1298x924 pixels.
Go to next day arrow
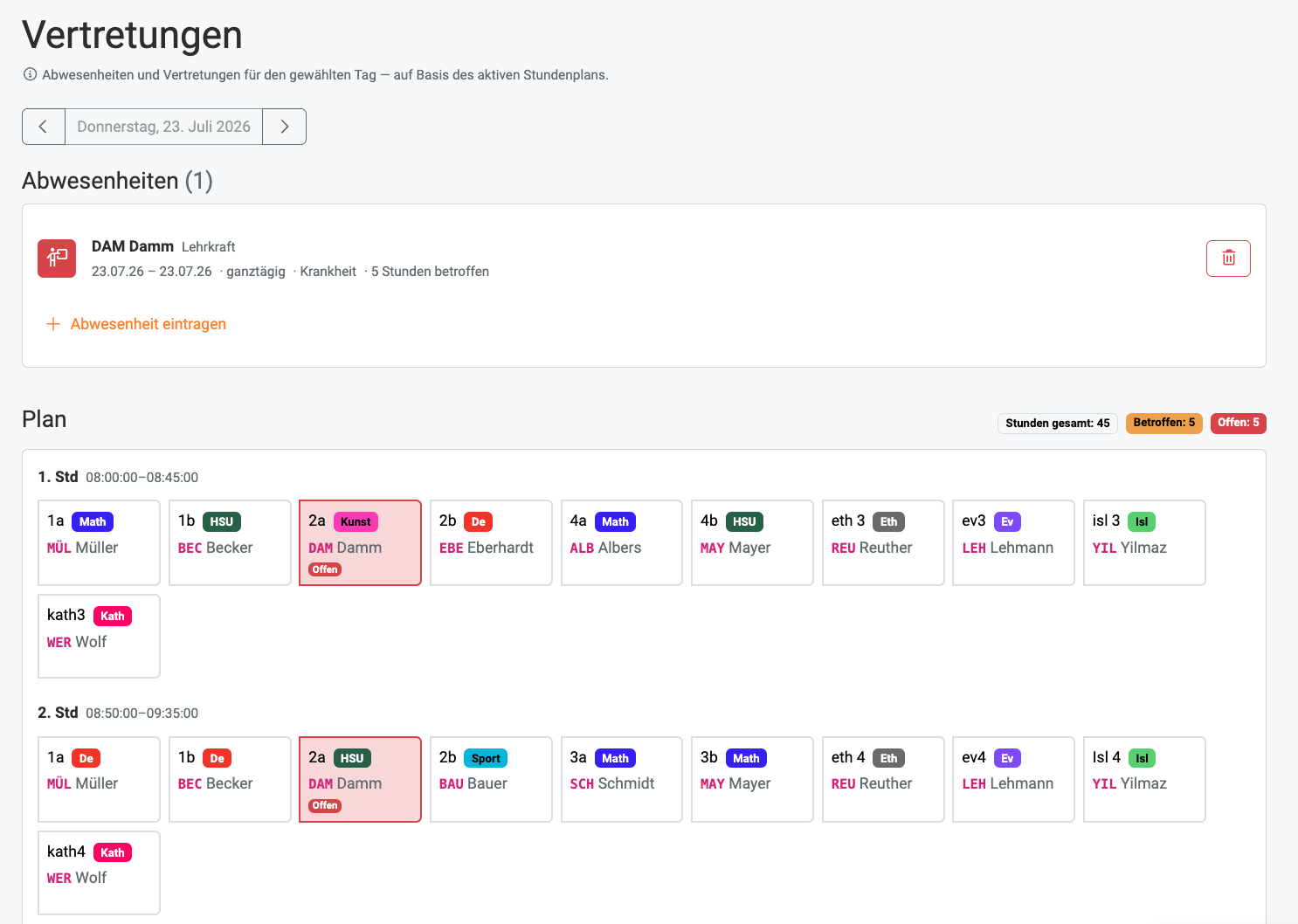[x=284, y=127]
